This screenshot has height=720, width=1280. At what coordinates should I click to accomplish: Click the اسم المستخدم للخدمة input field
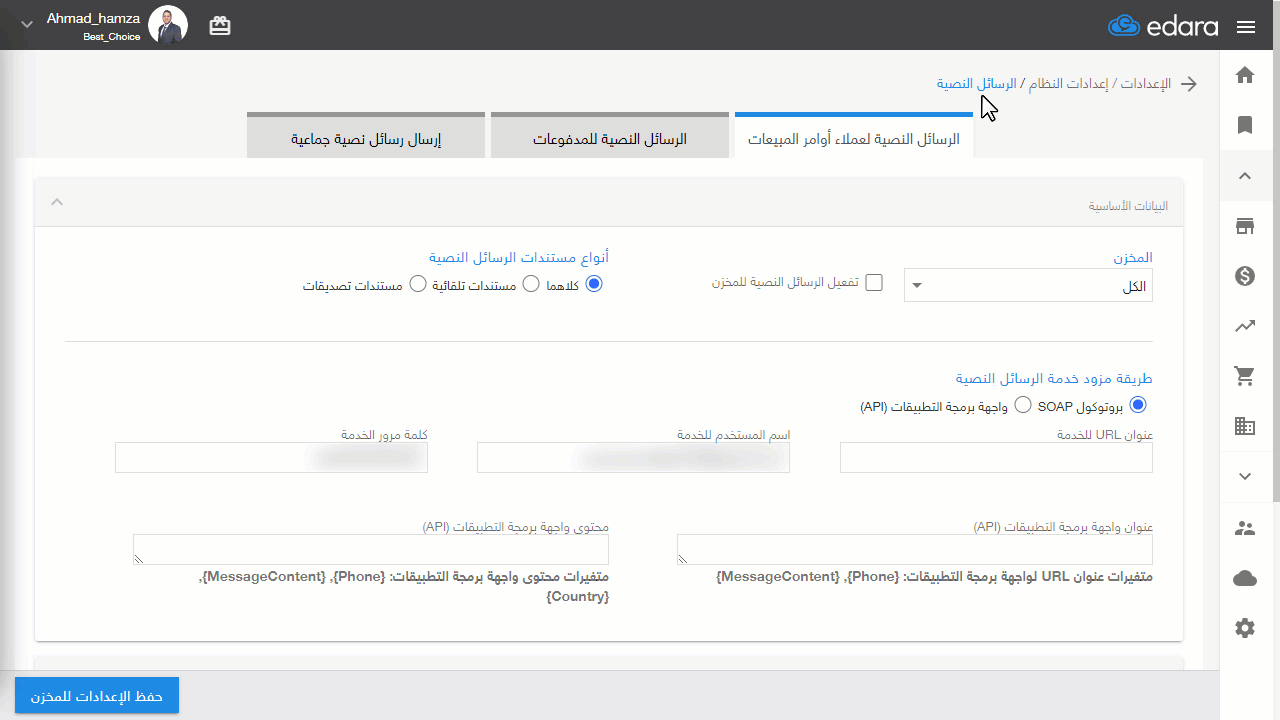pyautogui.click(x=633, y=458)
